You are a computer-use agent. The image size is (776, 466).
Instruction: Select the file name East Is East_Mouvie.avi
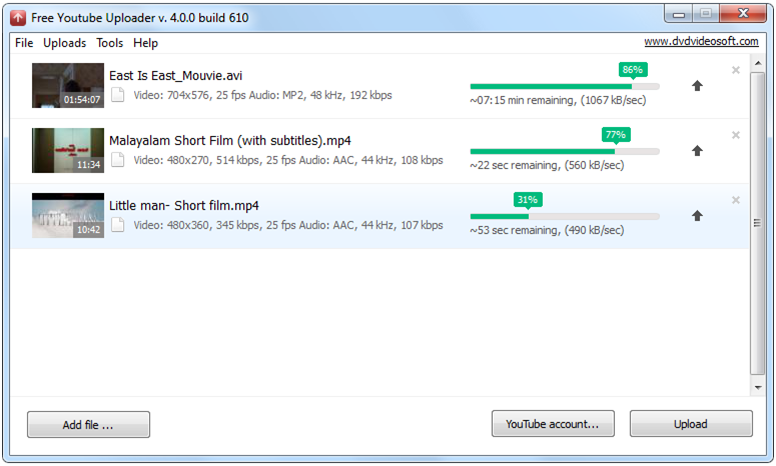point(176,76)
